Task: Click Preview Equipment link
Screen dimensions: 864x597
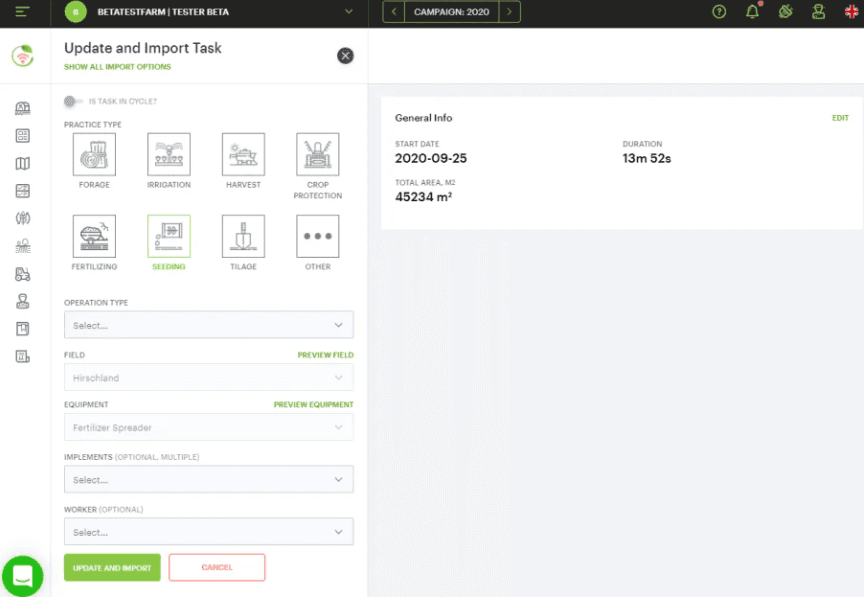Action: [x=314, y=405]
